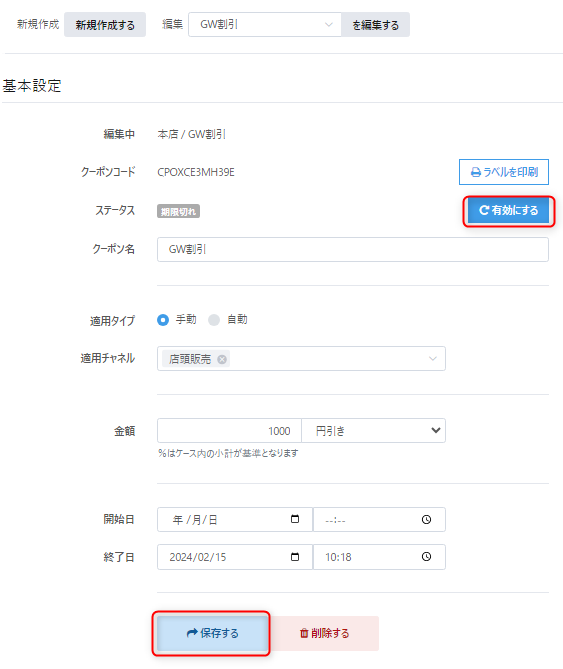Click the 金額 amount input showing 1000
563x669 pixels.
[229, 430]
